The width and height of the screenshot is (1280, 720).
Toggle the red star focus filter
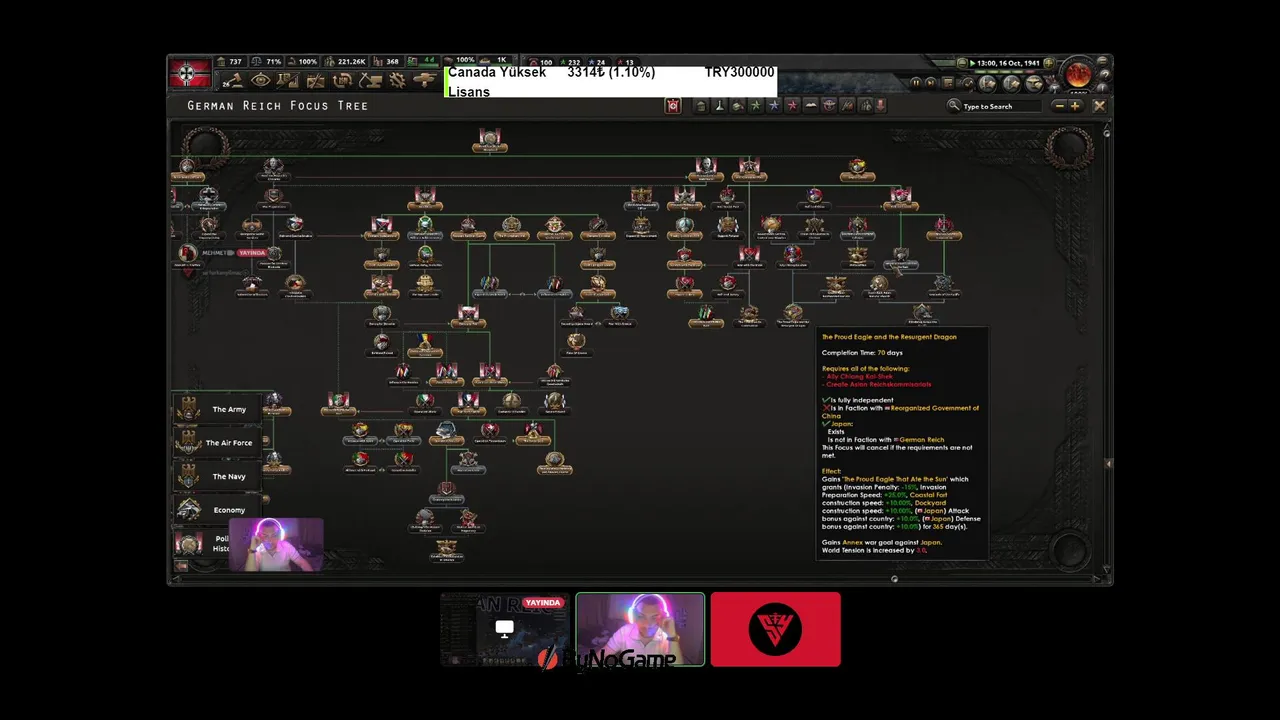(x=792, y=106)
